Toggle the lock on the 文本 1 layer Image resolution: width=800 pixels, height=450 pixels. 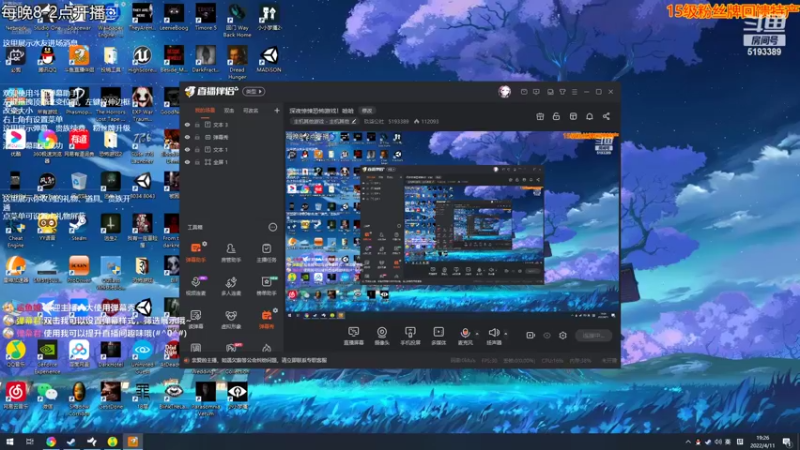click(x=197, y=149)
